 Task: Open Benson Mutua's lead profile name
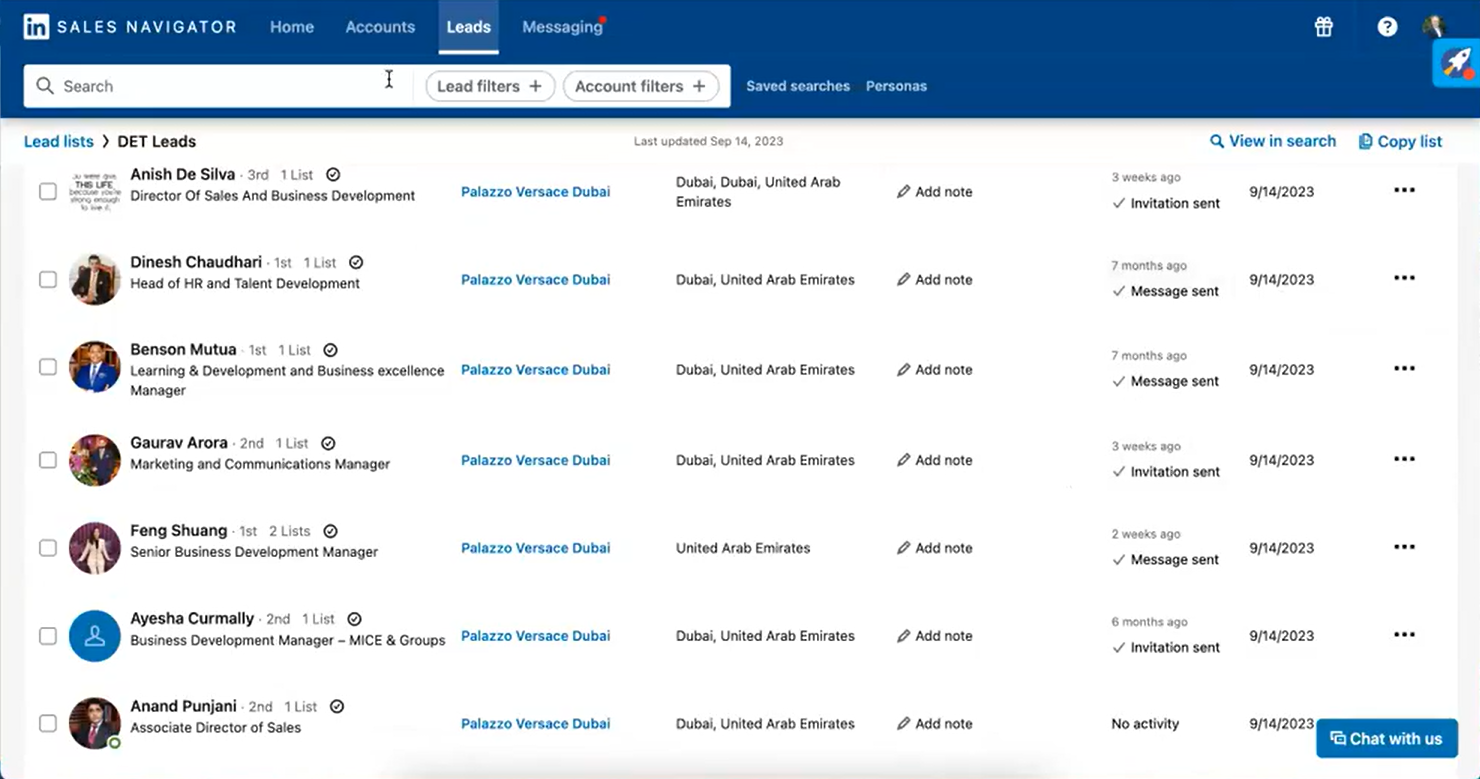tap(183, 350)
